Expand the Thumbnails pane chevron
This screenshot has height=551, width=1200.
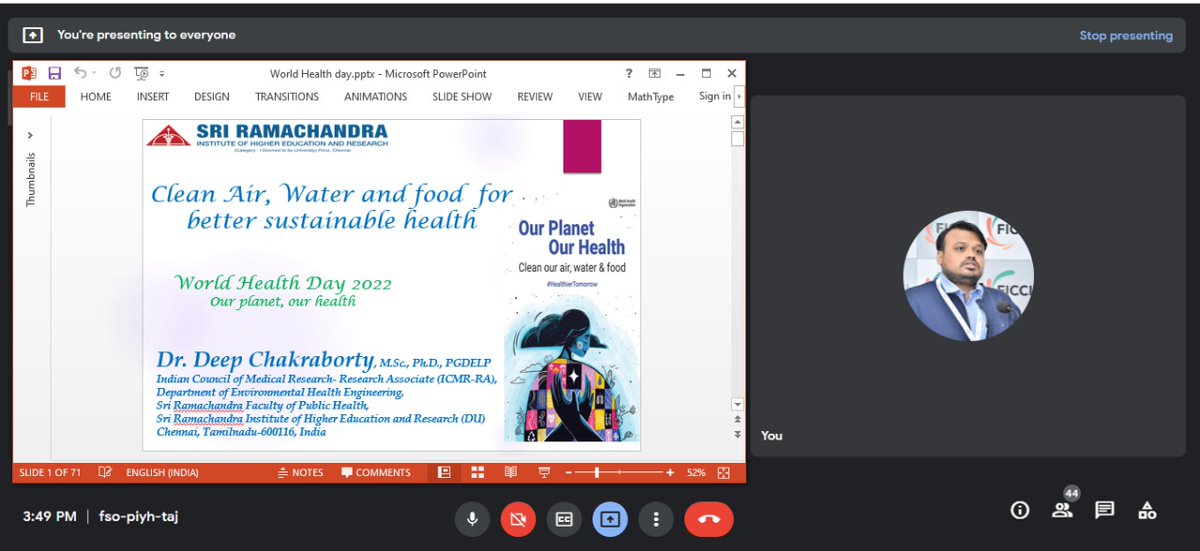30,134
